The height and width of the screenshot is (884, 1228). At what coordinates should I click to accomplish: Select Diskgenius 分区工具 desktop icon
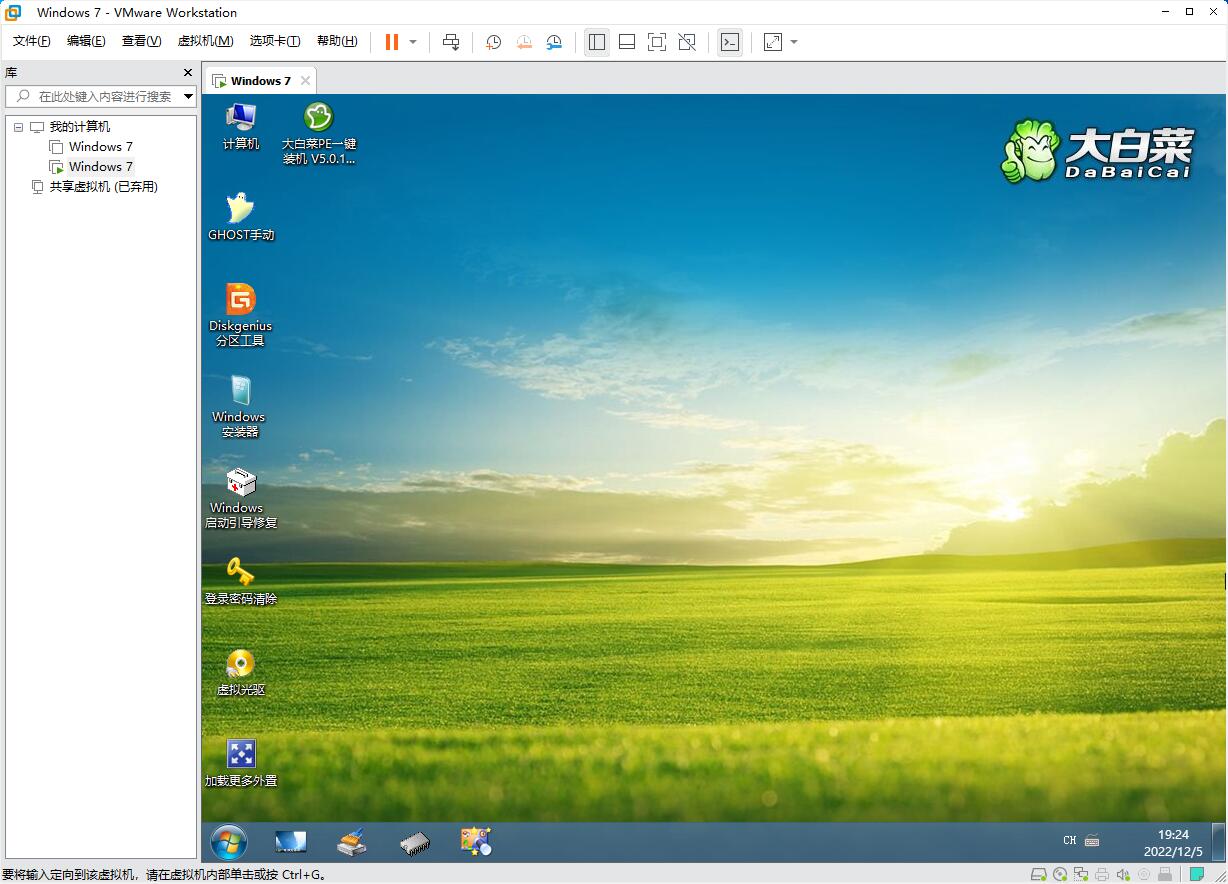point(241,315)
